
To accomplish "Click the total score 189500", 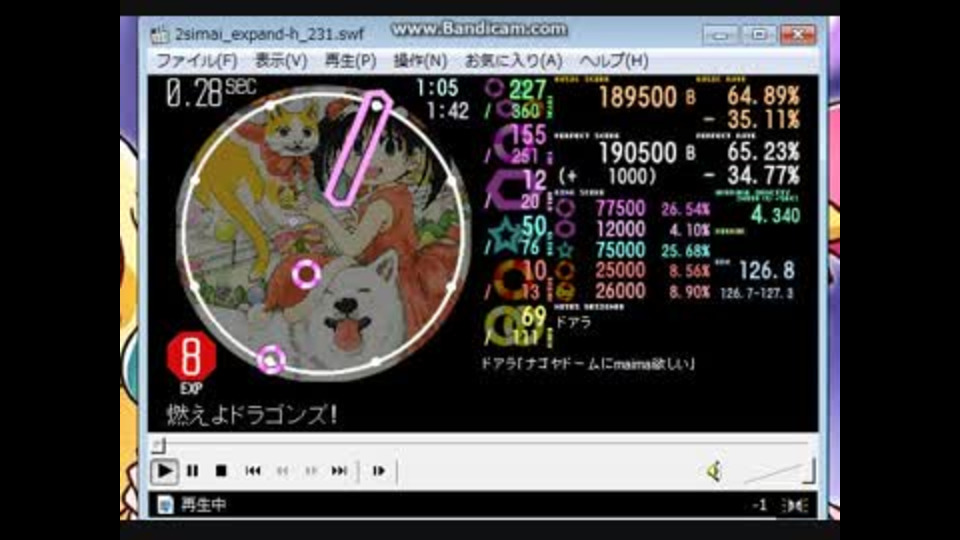I will click(x=637, y=97).
